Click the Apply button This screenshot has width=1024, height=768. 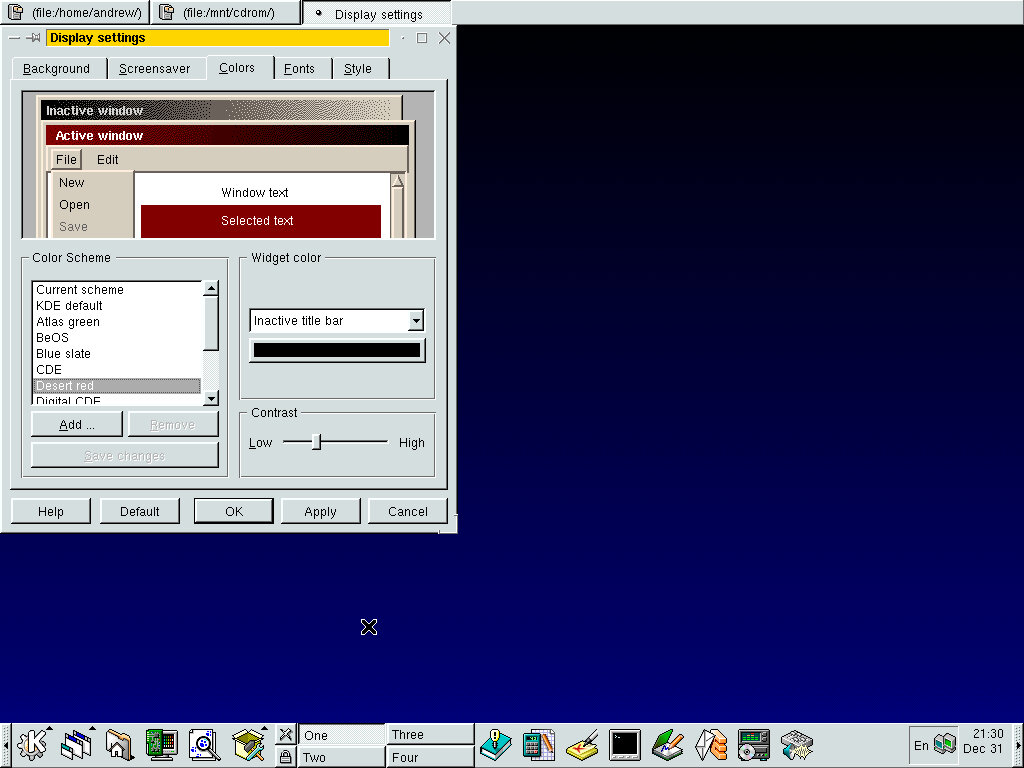320,511
